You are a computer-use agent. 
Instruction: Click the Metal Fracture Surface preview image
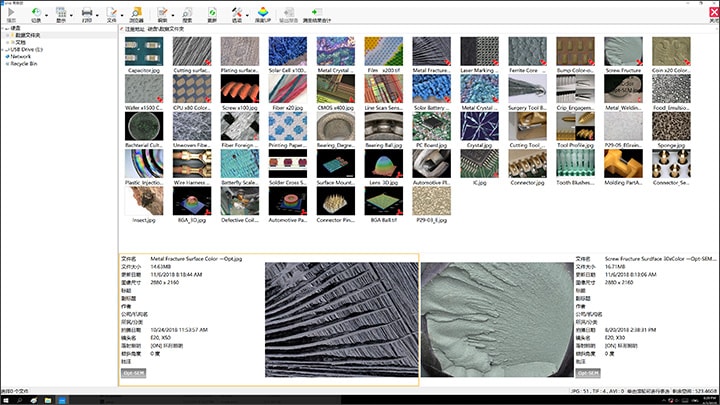click(341, 319)
